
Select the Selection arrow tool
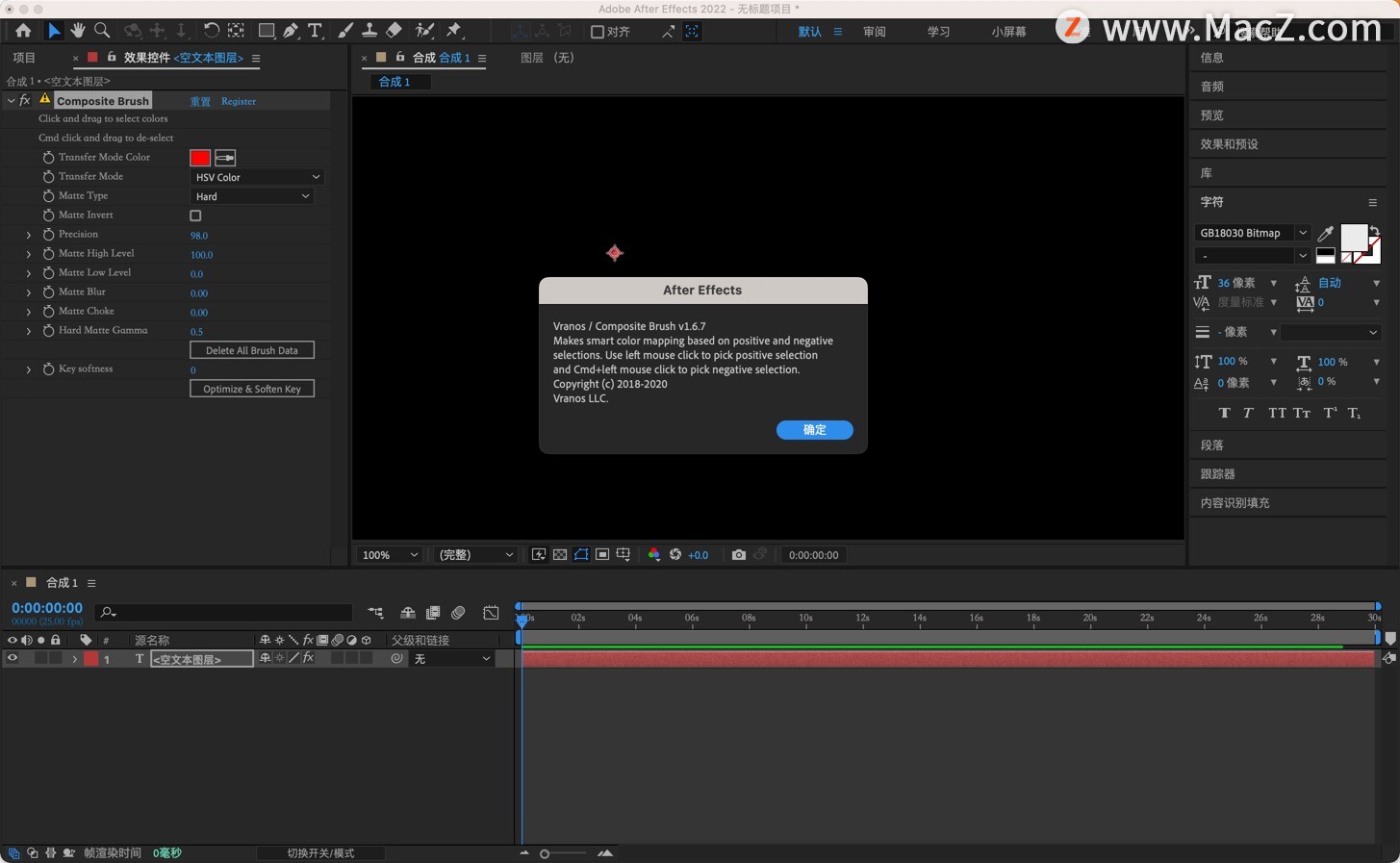[54, 31]
